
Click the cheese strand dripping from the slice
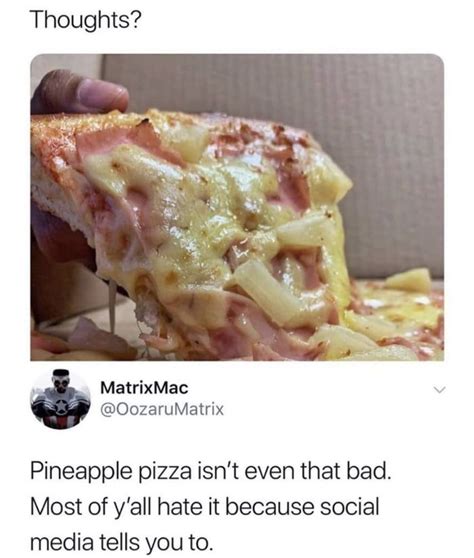pos(112,305)
